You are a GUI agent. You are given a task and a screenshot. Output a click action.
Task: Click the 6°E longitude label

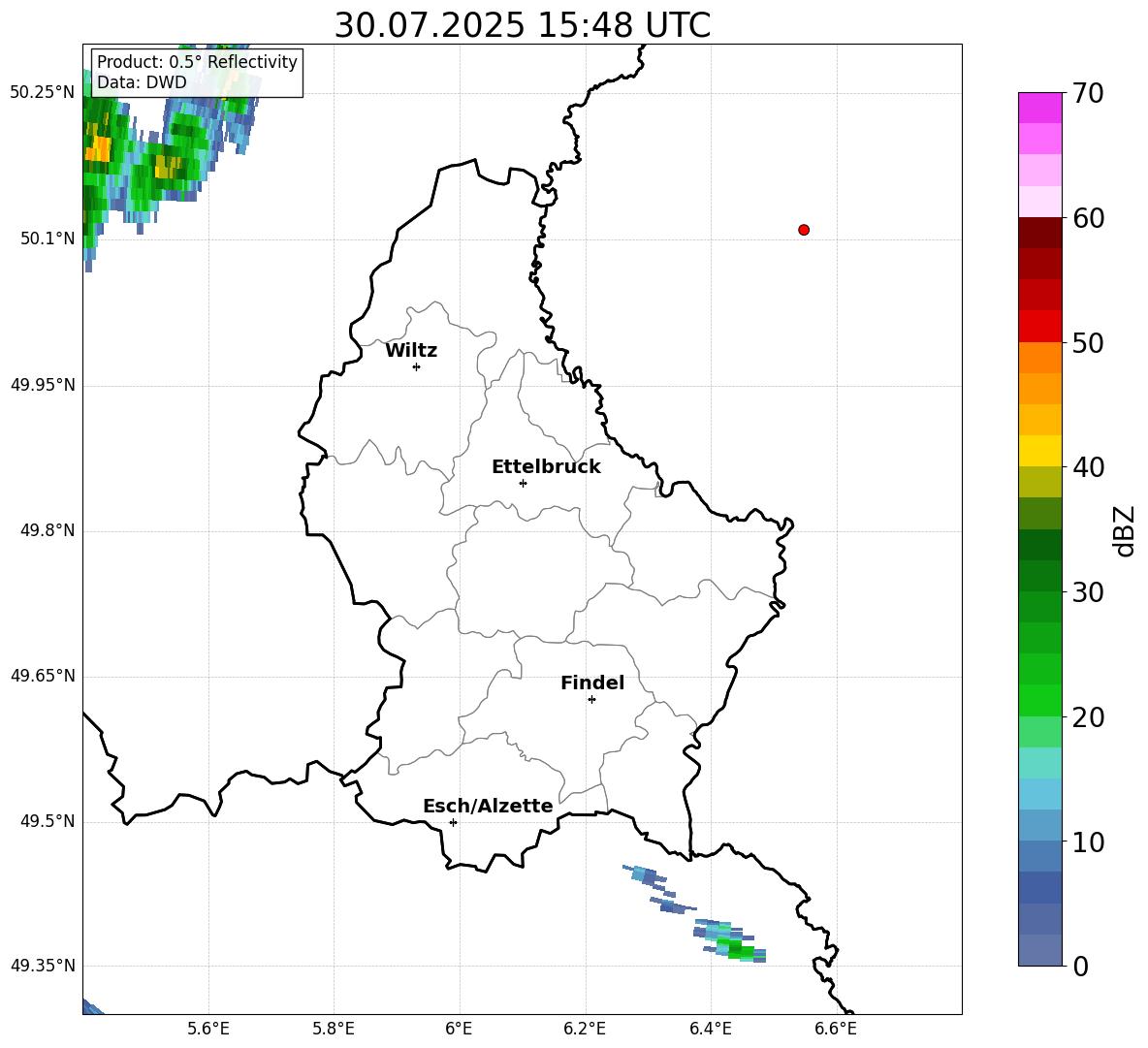[459, 1029]
